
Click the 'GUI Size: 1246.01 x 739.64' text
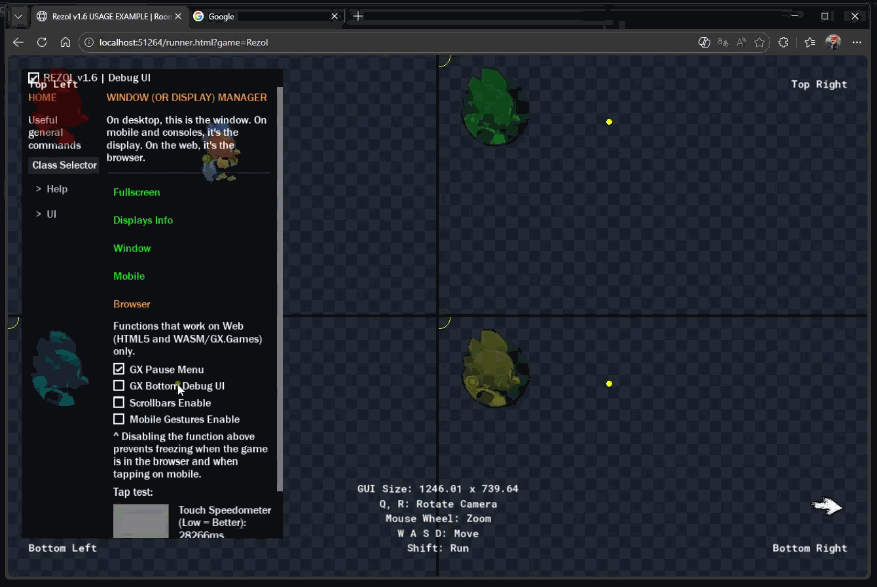438,489
